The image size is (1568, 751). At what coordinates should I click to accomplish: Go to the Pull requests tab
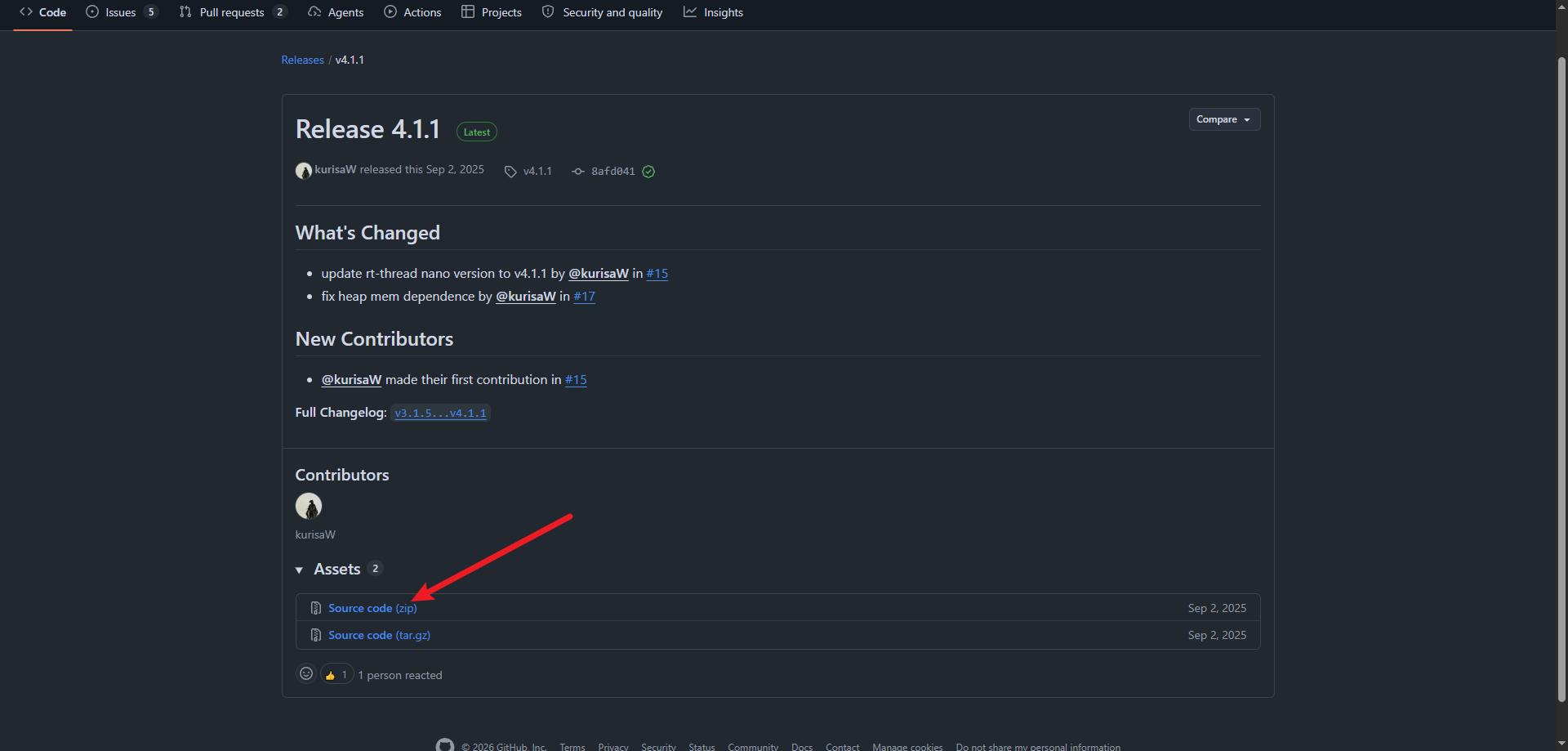pos(233,12)
